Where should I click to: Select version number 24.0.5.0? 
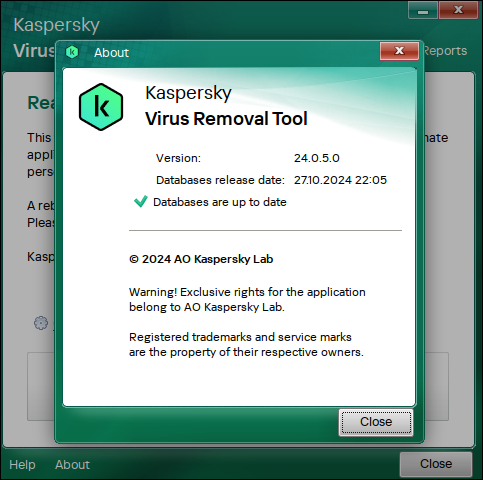pyautogui.click(x=317, y=158)
